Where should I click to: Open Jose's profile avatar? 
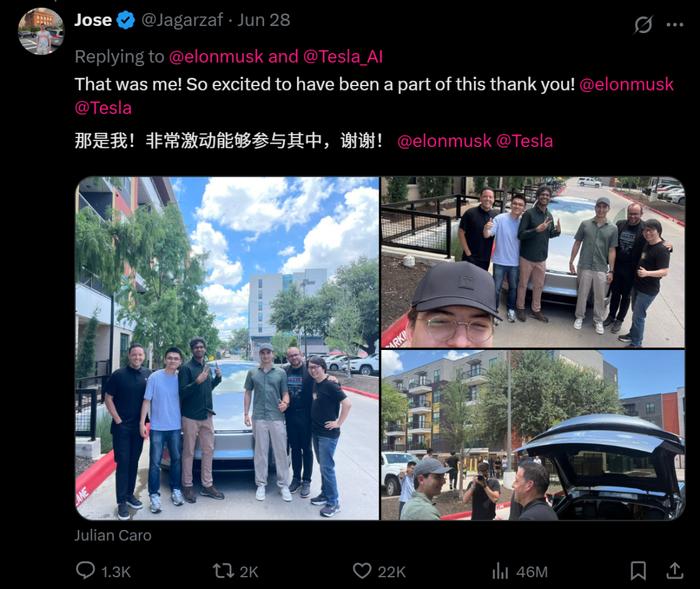pyautogui.click(x=41, y=31)
